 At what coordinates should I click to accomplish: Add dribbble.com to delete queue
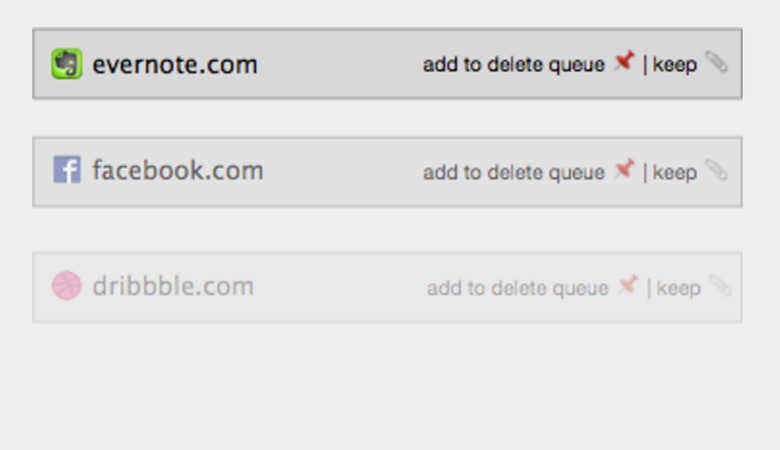pos(517,288)
